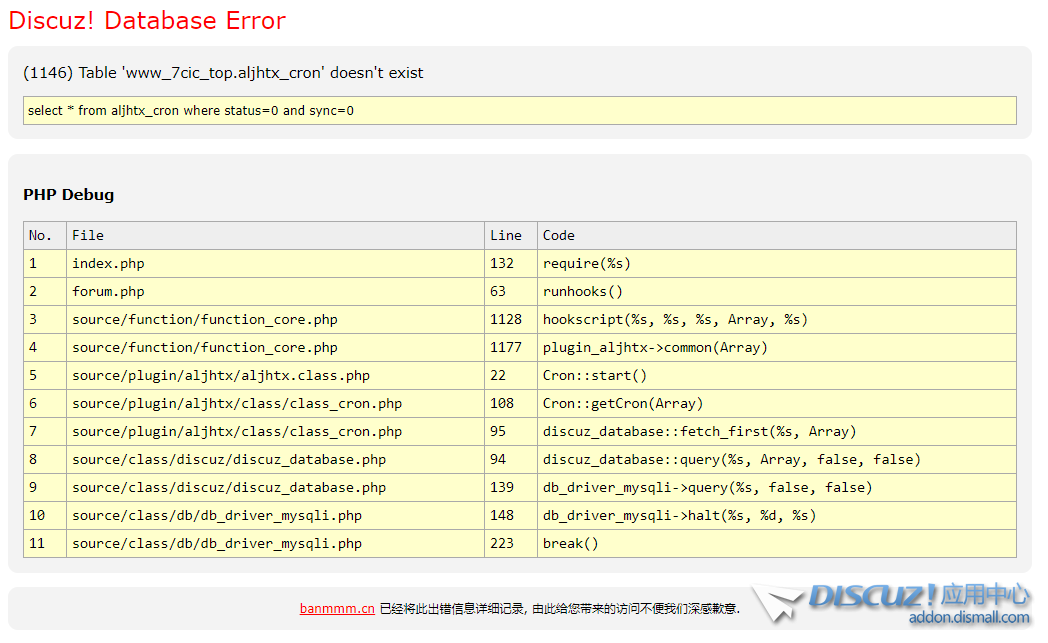Click the banmmm.cn link in footer

[x=337, y=608]
